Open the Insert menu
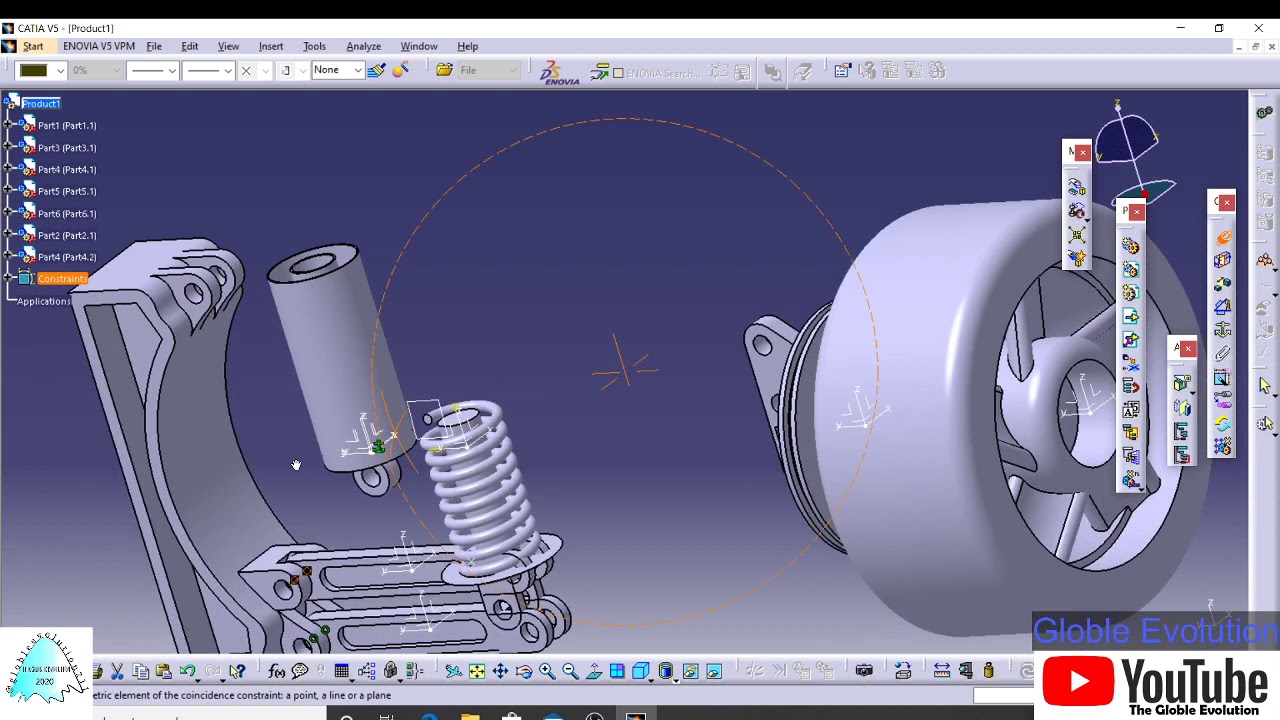The height and width of the screenshot is (720, 1280). point(271,46)
